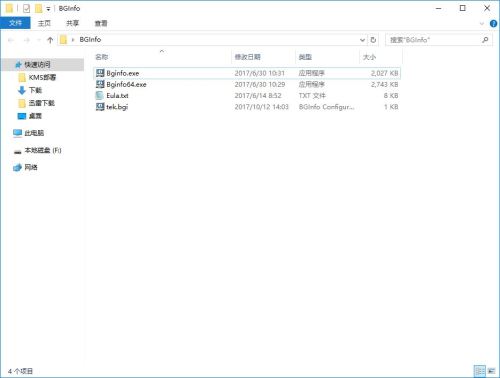Screen dimensions: 500x378
Task: Click the 快速访问 star icon
Action: tap(18, 65)
